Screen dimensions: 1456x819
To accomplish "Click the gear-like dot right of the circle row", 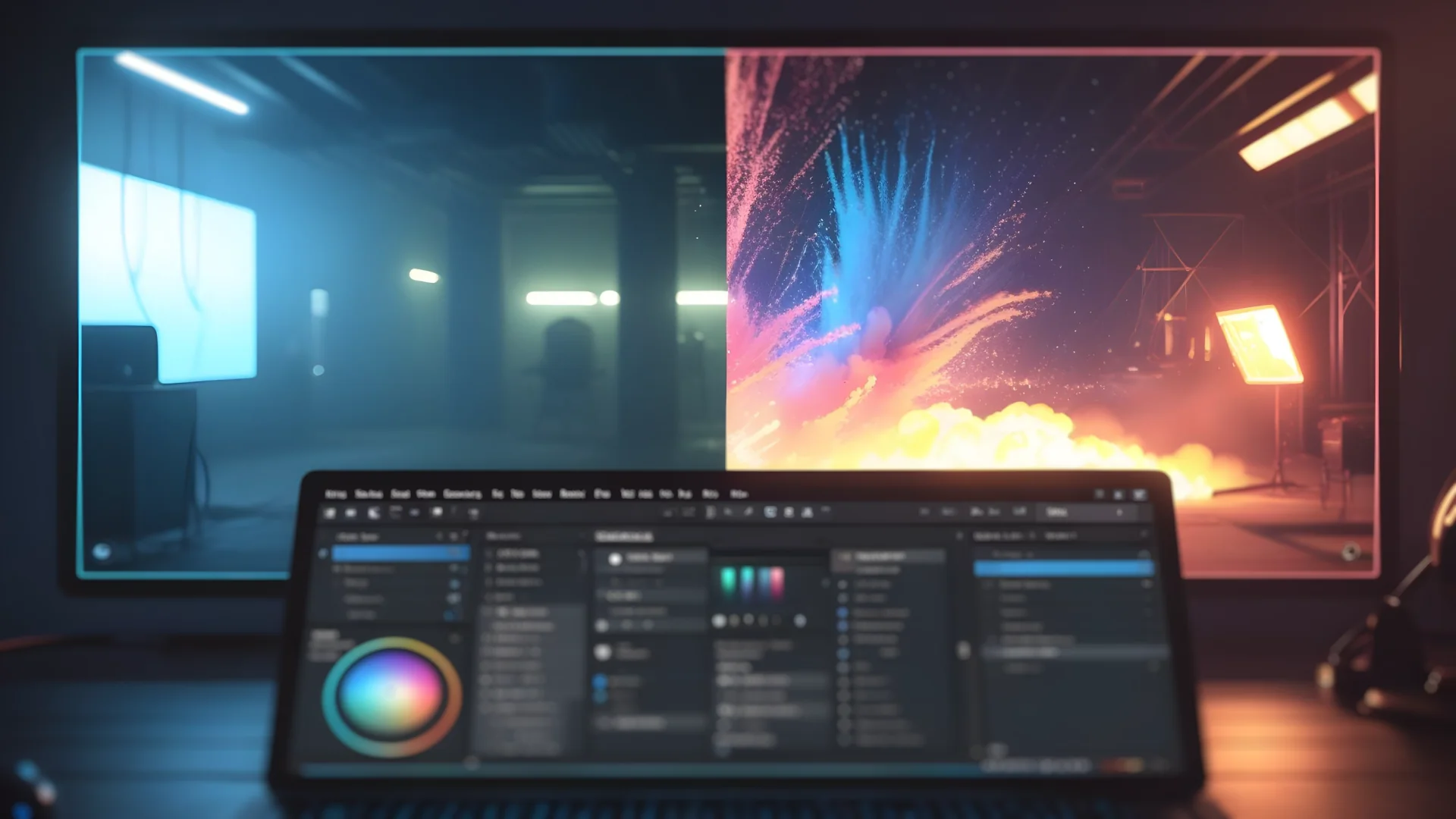I will click(x=799, y=620).
